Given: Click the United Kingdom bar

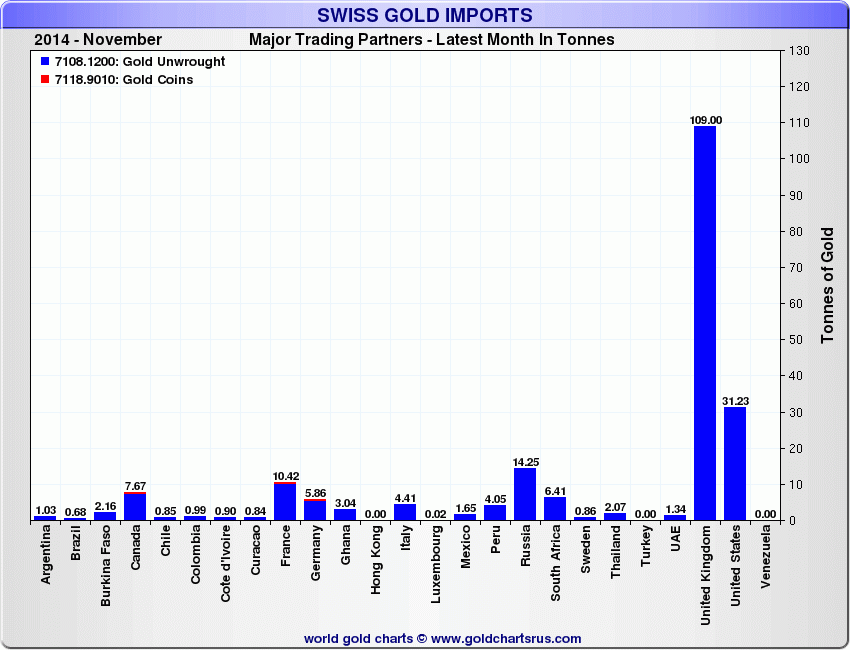Looking at the screenshot, I should pyautogui.click(x=705, y=320).
